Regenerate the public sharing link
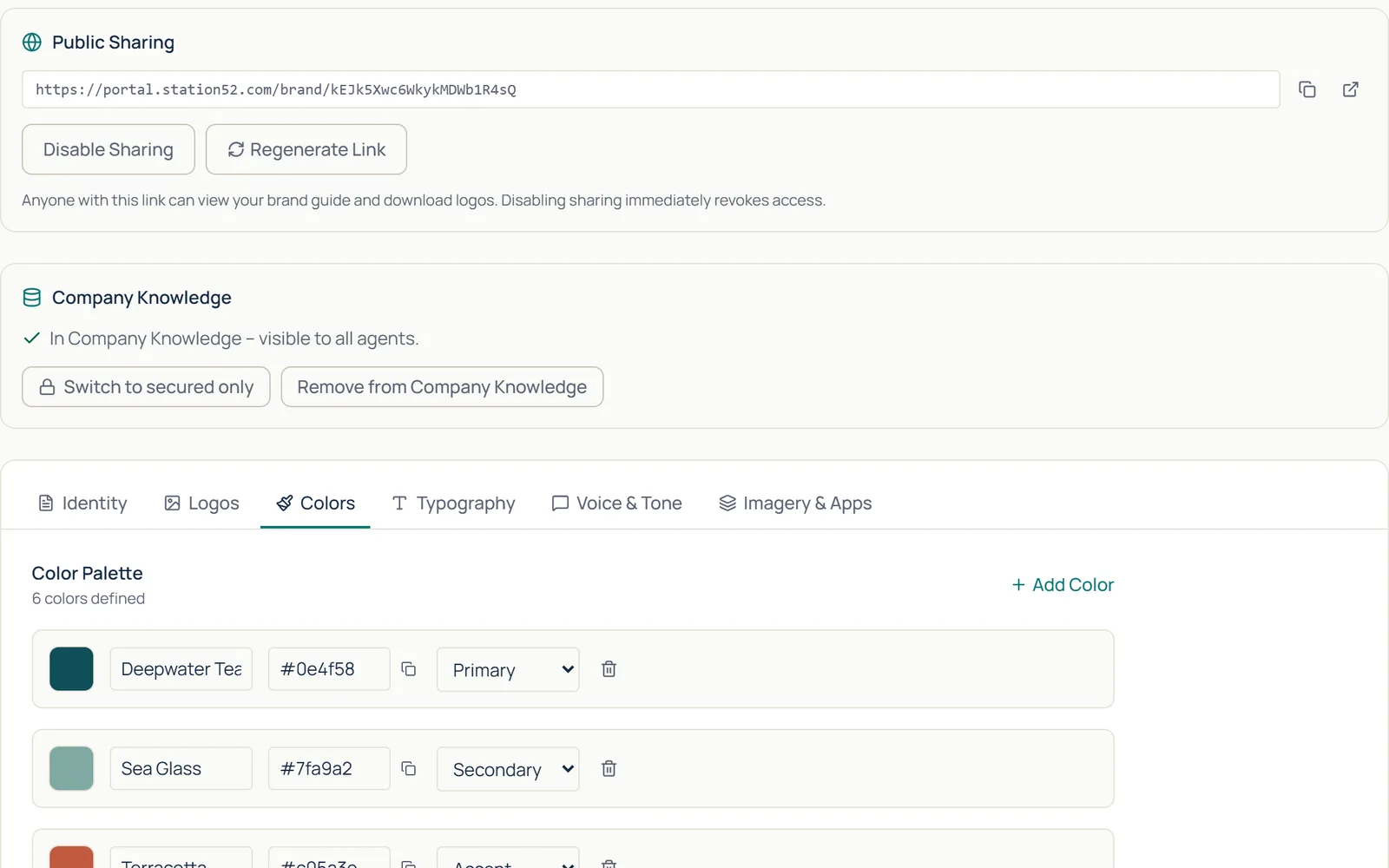Viewport: 1389px width, 868px height. click(x=306, y=149)
